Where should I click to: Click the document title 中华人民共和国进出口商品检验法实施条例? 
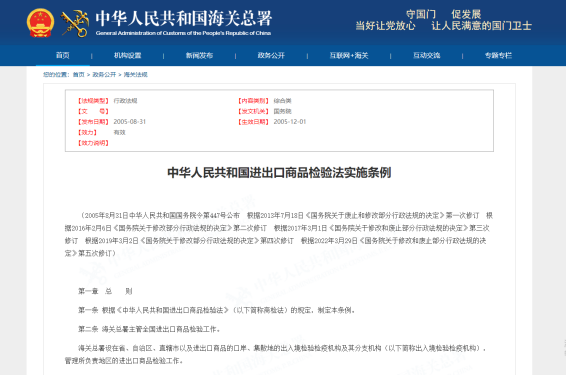(x=279, y=173)
